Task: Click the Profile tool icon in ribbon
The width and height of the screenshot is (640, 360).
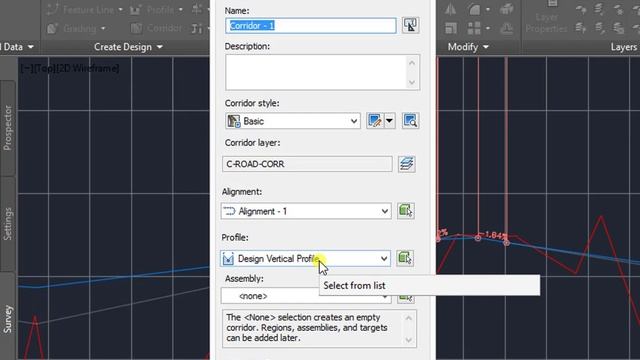Action: [136, 10]
